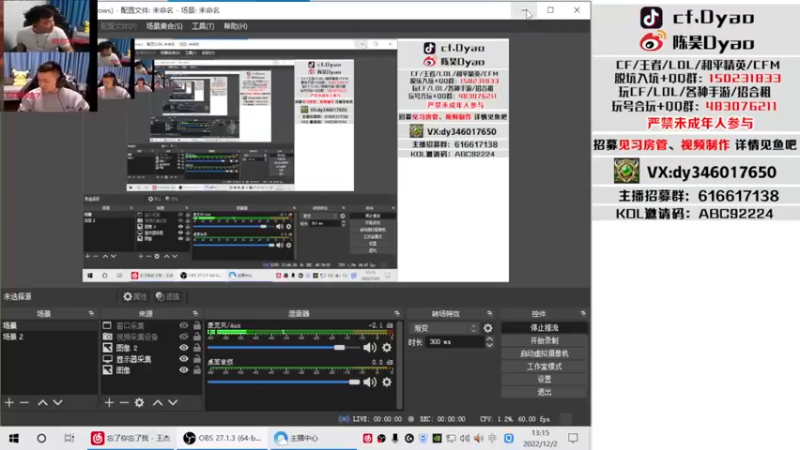Pop out the 场景 dock panel
This screenshot has height=450, width=800.
[91, 313]
